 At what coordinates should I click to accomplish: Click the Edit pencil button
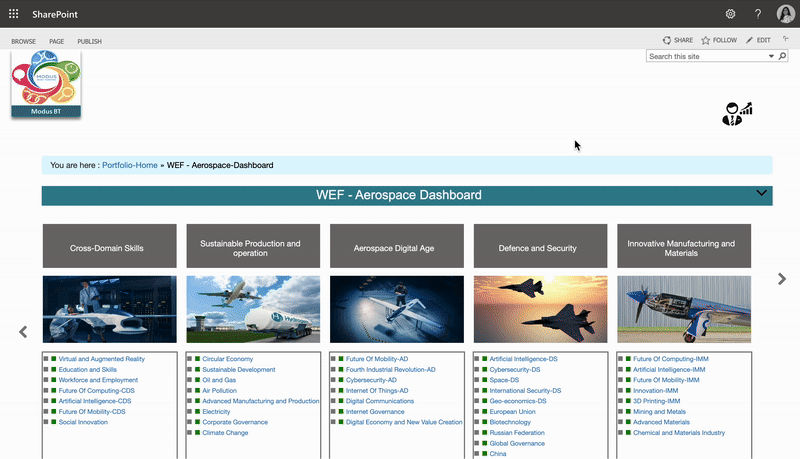tap(758, 40)
